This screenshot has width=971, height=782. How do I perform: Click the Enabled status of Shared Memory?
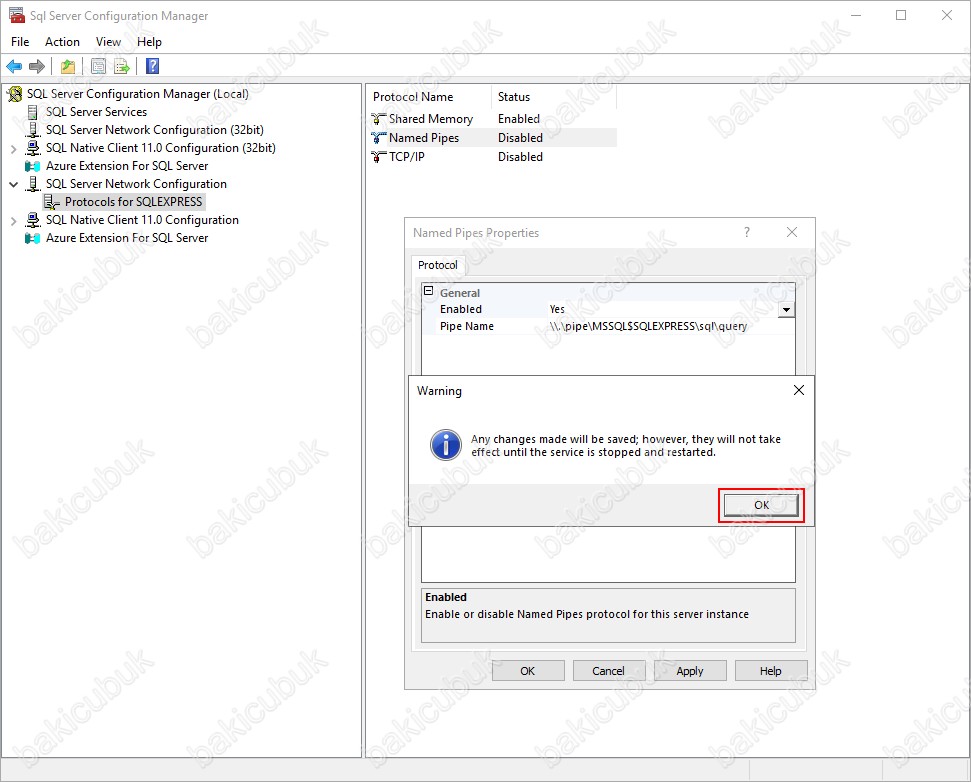point(519,119)
